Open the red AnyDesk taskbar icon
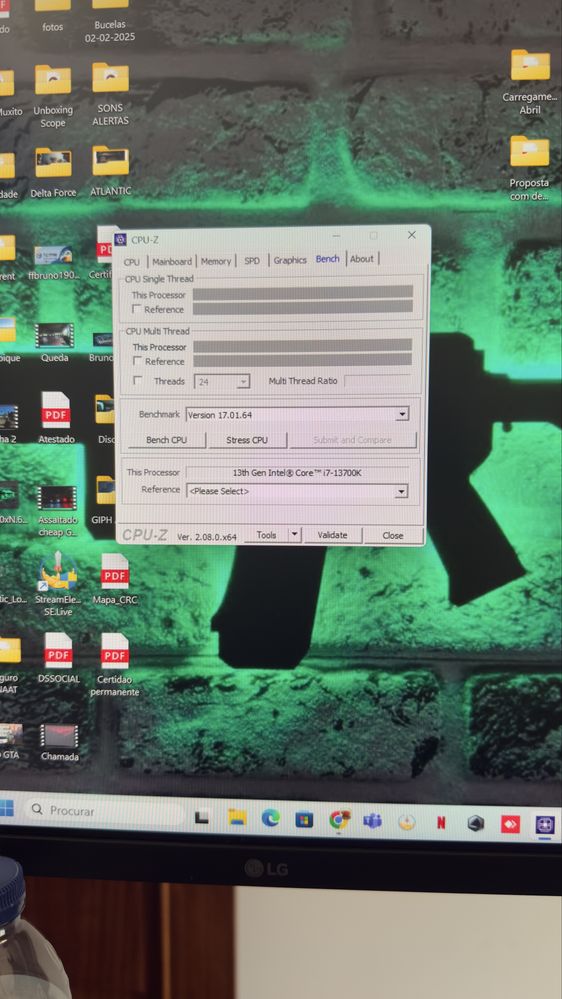The height and width of the screenshot is (999, 562). 510,824
